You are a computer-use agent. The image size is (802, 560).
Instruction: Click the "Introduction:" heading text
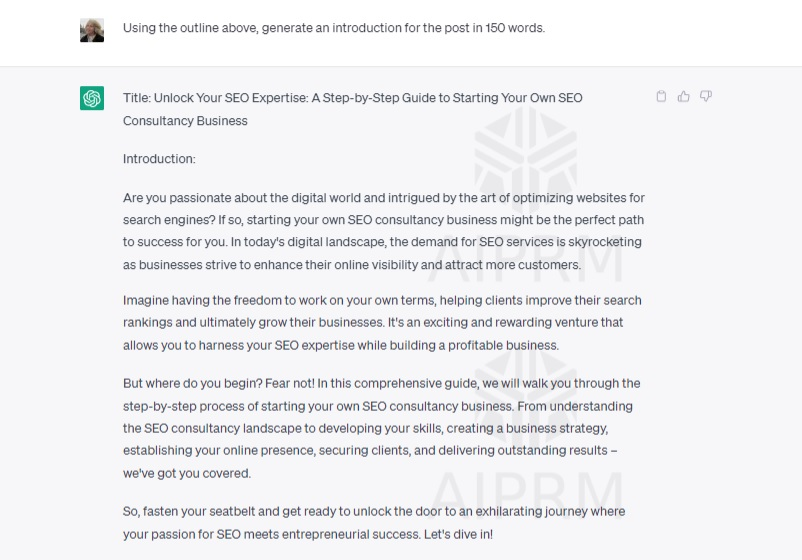(x=159, y=159)
